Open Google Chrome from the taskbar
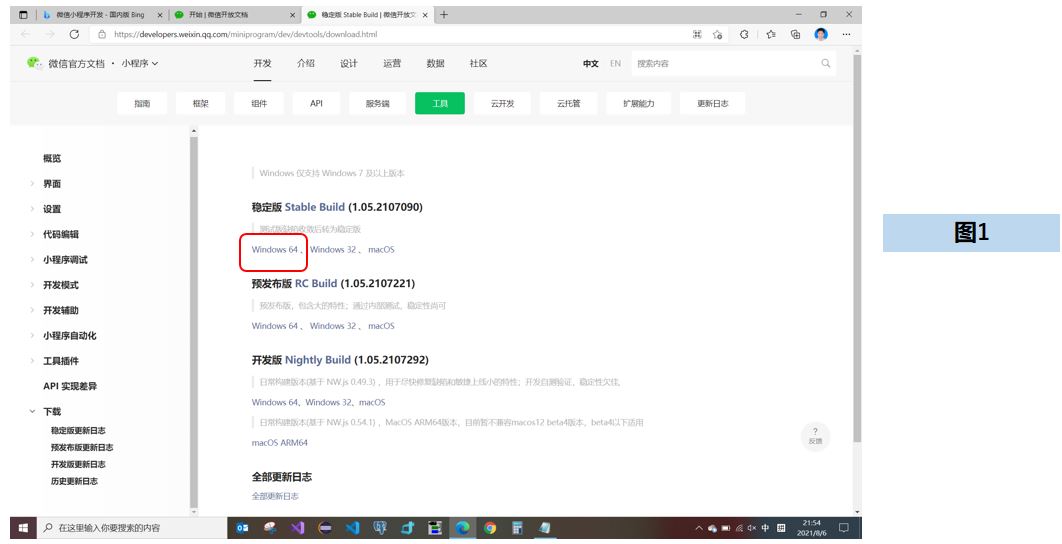 tap(490, 528)
